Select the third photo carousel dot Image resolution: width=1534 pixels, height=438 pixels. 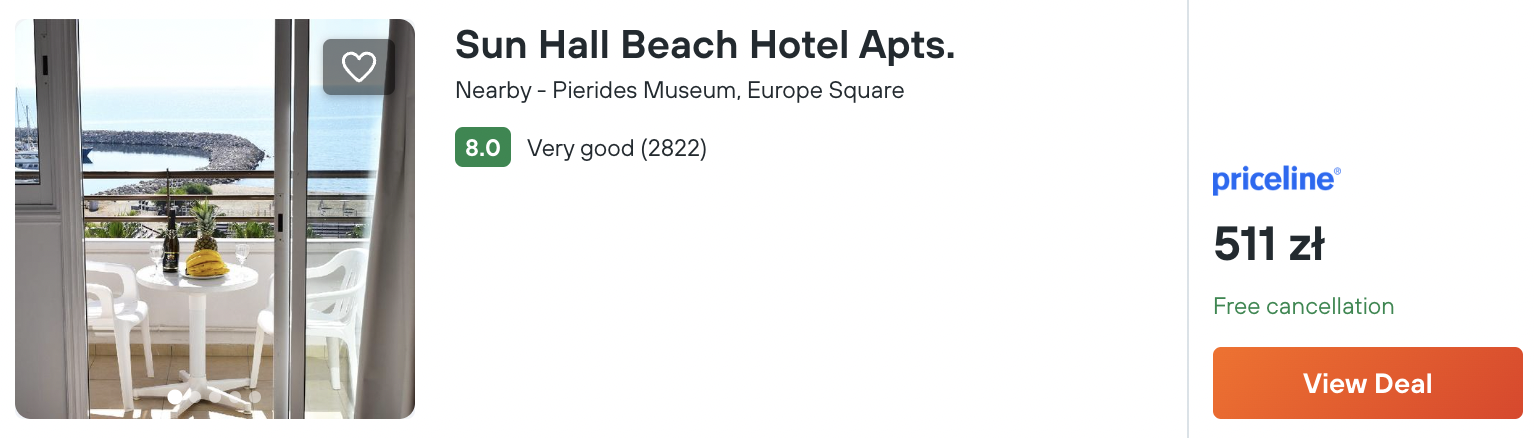click(x=215, y=397)
